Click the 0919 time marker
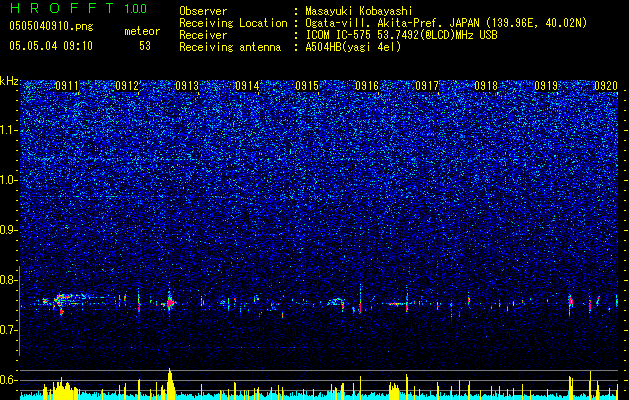Viewport: 629px width, 400px height. [x=546, y=86]
